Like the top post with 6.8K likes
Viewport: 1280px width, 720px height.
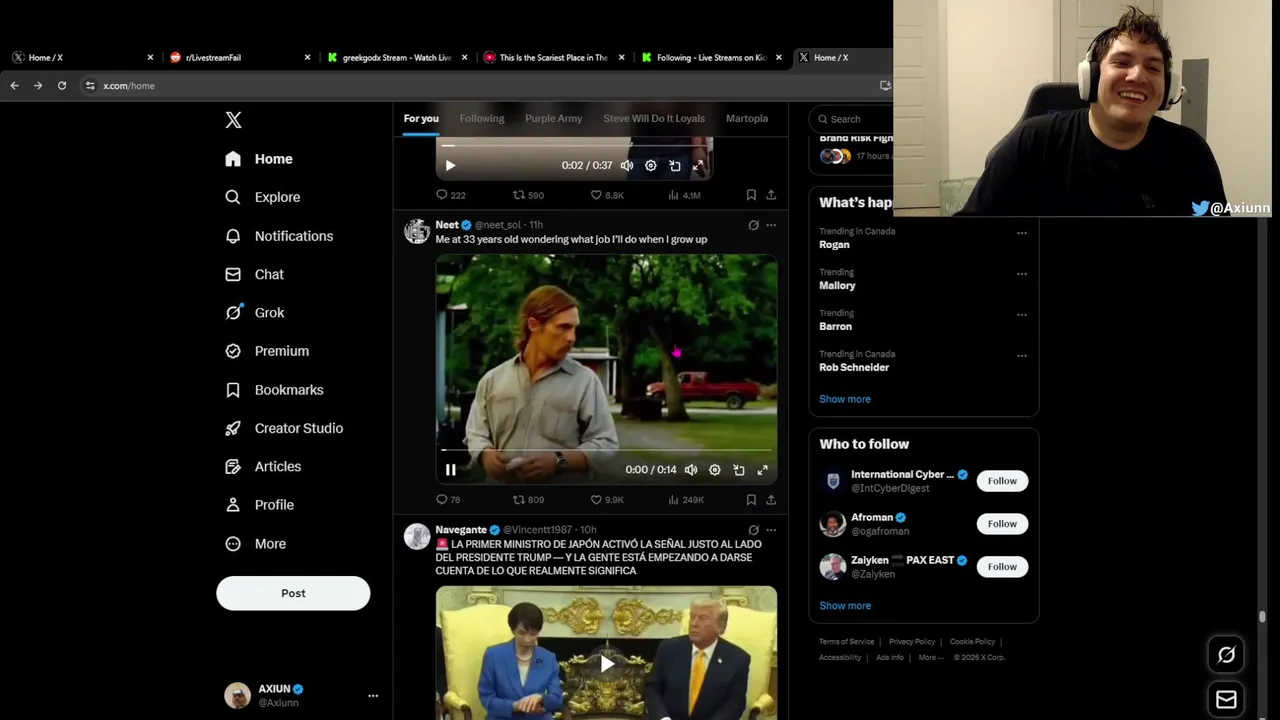607,195
